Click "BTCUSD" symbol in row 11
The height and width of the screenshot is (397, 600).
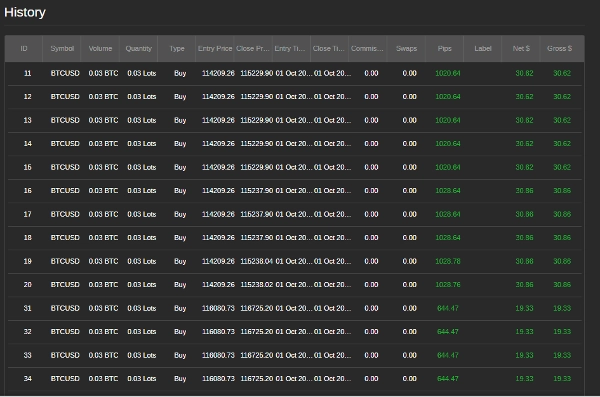coord(65,74)
